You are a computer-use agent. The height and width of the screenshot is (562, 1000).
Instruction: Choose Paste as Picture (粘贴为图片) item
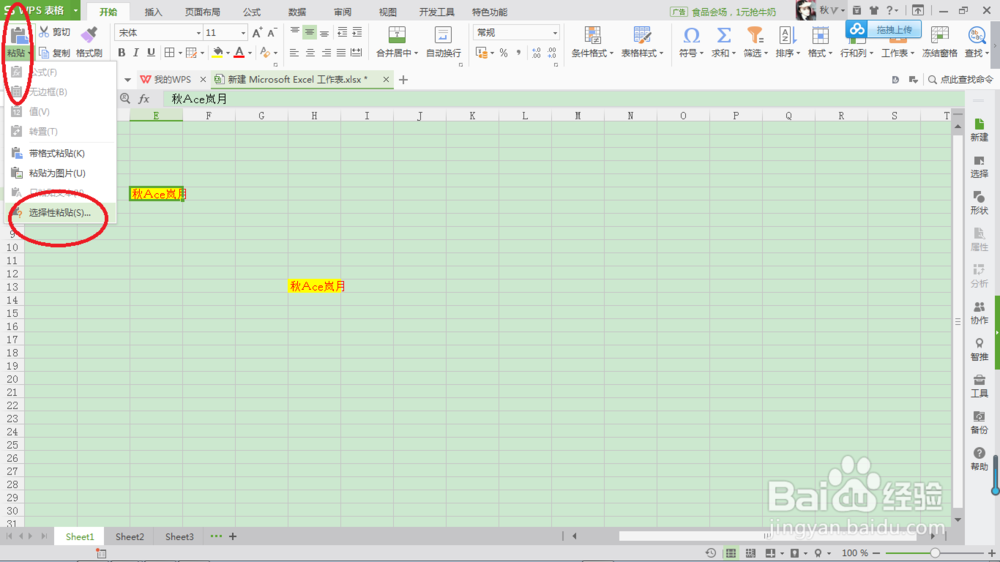(x=60, y=173)
